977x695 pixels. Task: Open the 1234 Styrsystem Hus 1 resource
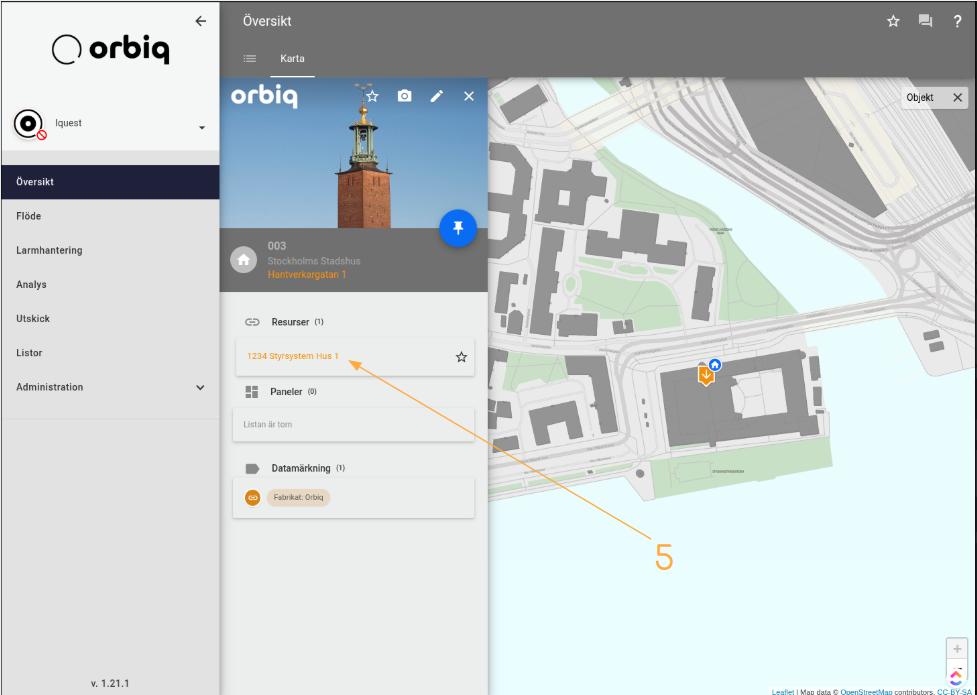[x=293, y=356]
